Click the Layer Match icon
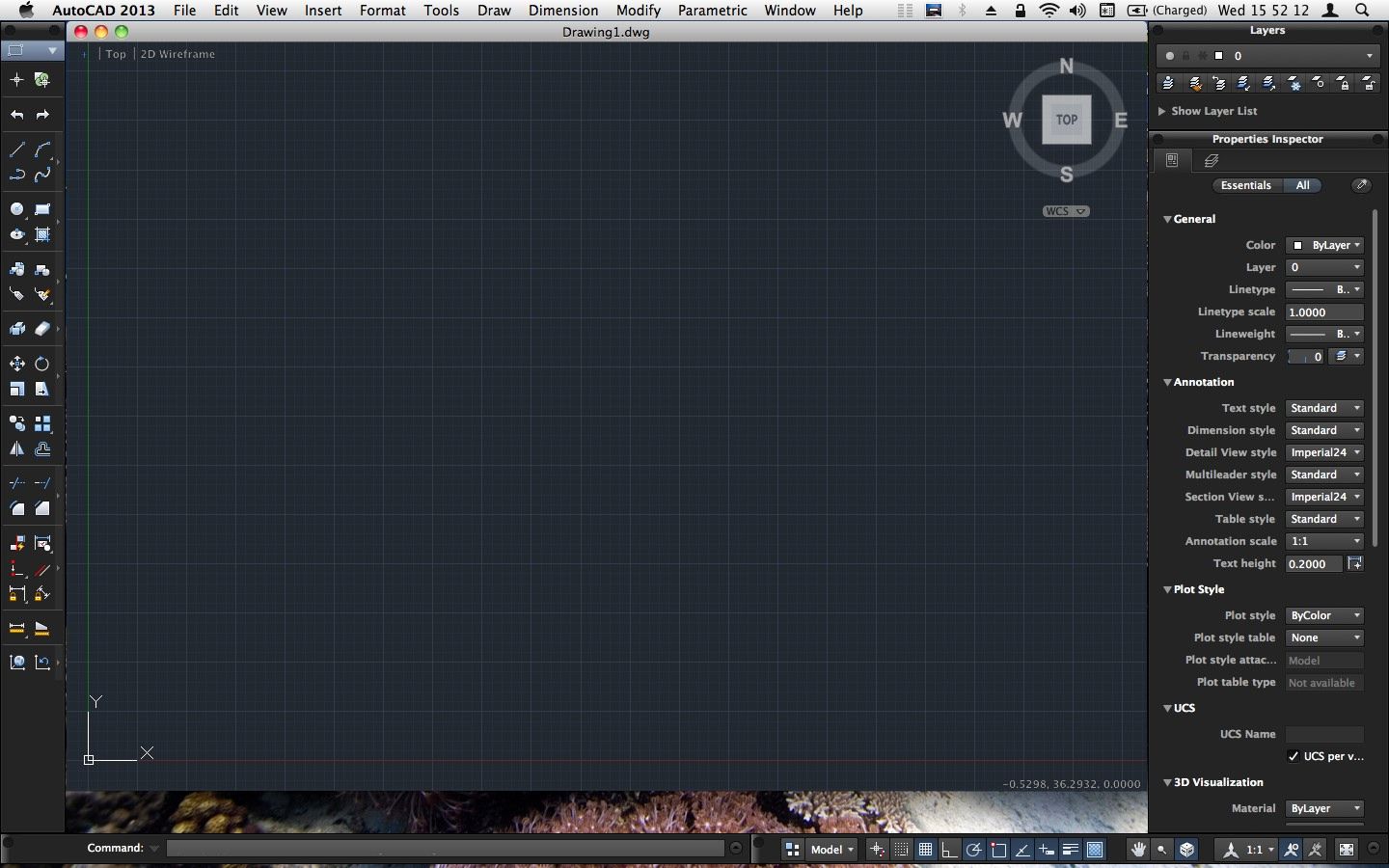The height and width of the screenshot is (868, 1389). (x=1194, y=84)
